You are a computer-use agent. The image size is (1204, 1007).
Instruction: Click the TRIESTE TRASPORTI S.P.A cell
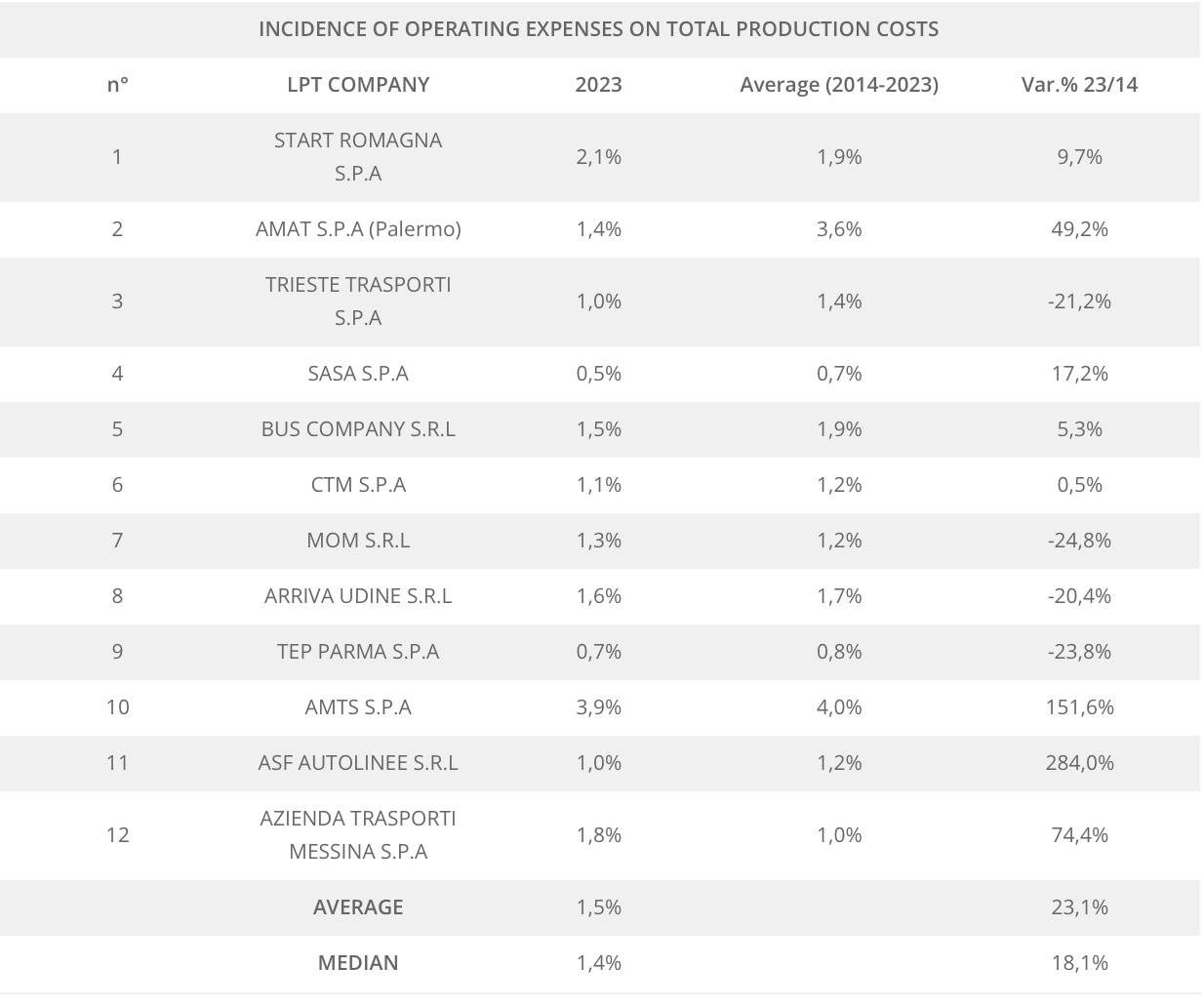(358, 302)
